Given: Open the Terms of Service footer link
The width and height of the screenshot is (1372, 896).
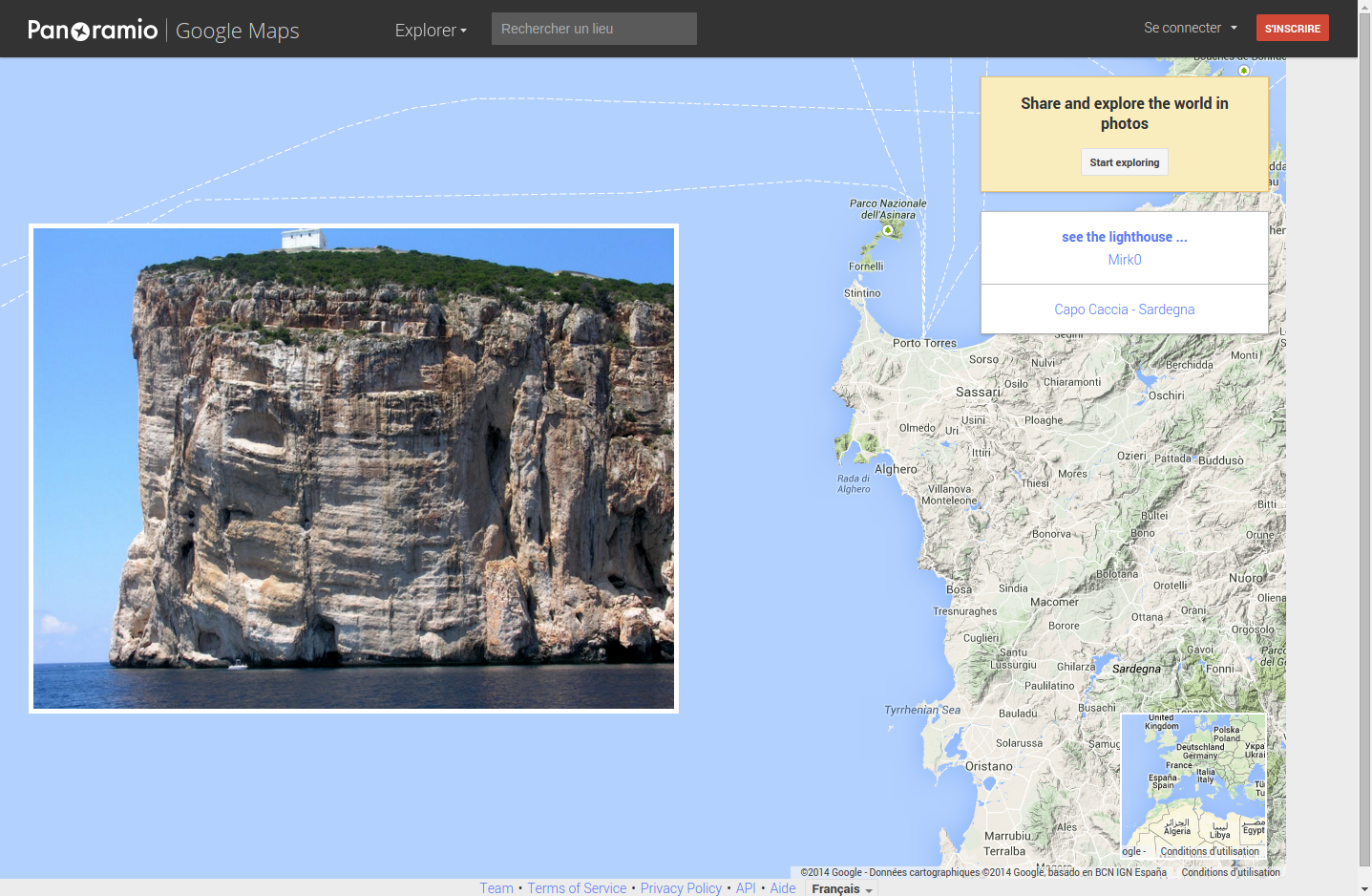Looking at the screenshot, I should 577,888.
